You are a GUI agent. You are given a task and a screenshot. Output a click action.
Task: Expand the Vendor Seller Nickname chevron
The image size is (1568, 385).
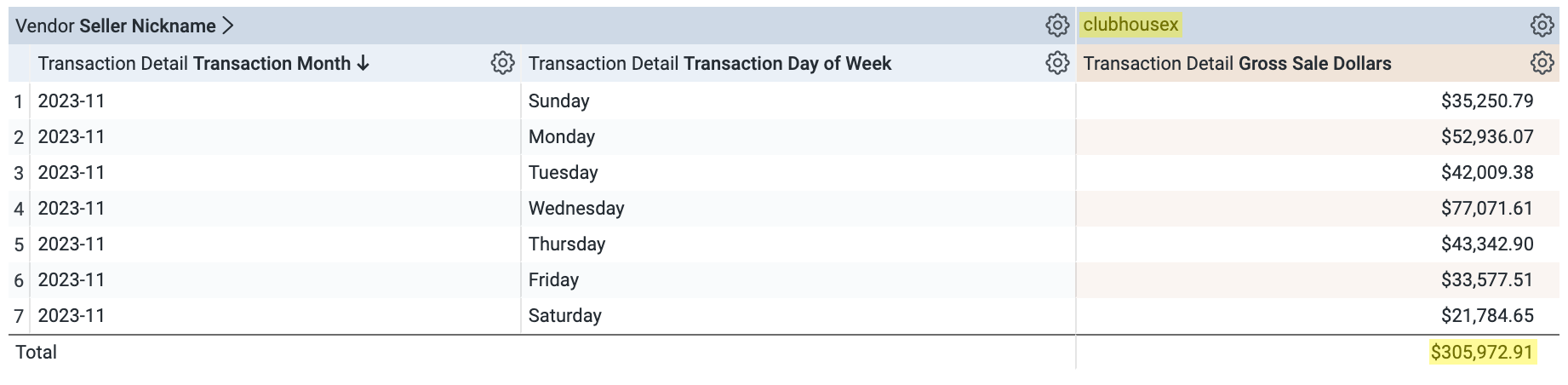228,26
